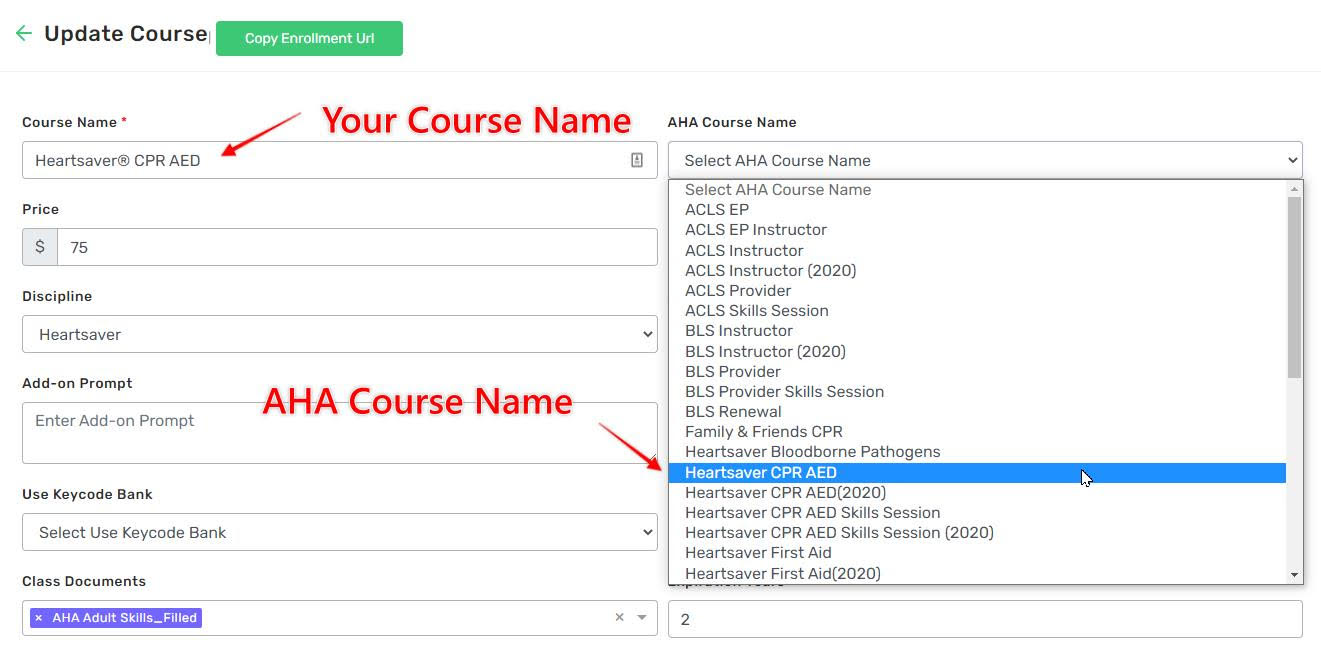
Task: Select the highlighted Heartsaver CPR AED option
Action: coord(978,472)
